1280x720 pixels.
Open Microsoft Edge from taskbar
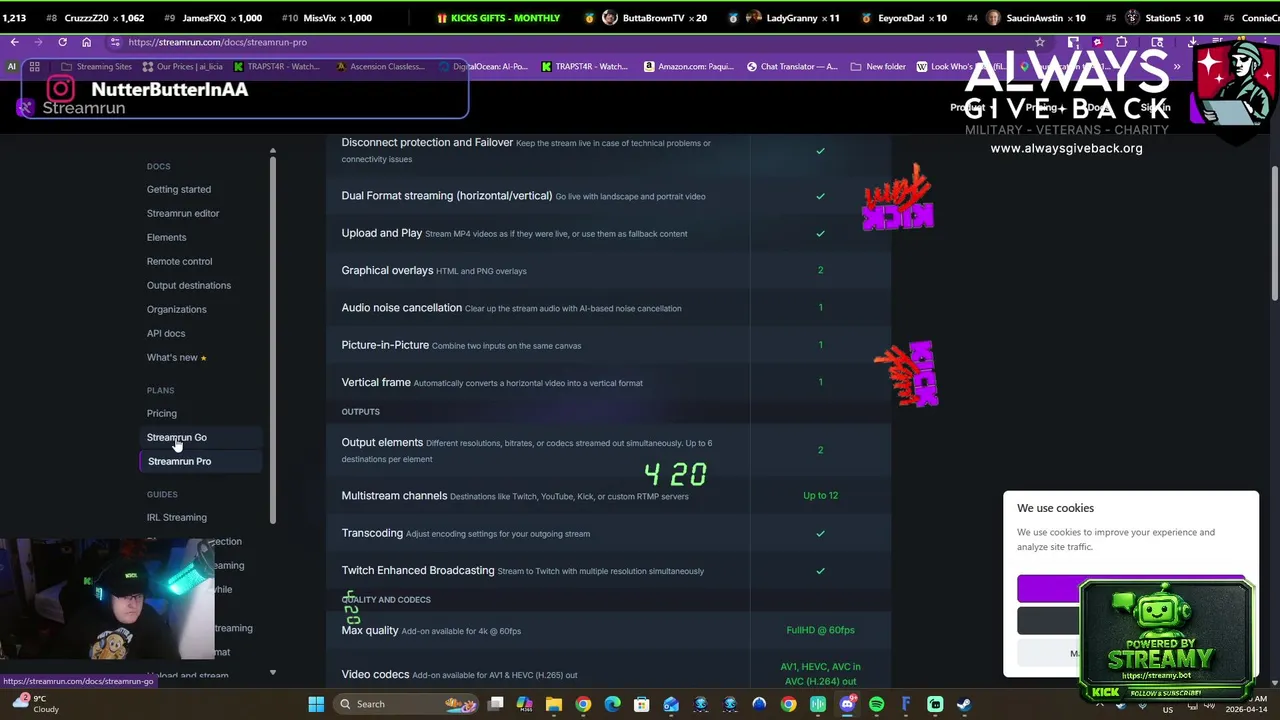click(612, 704)
